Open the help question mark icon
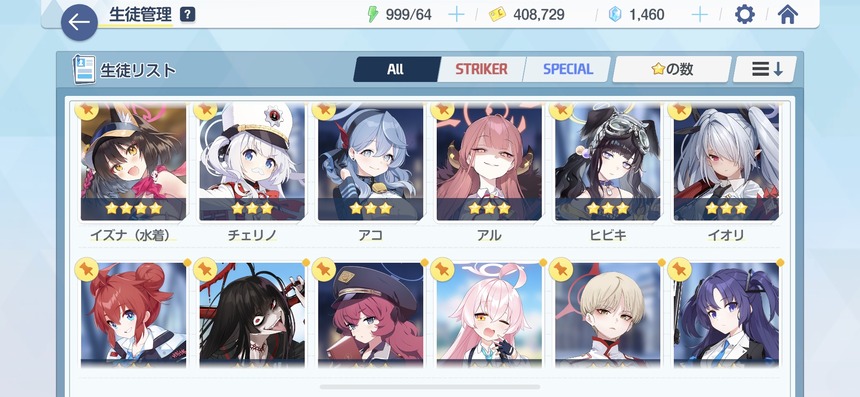 point(187,14)
